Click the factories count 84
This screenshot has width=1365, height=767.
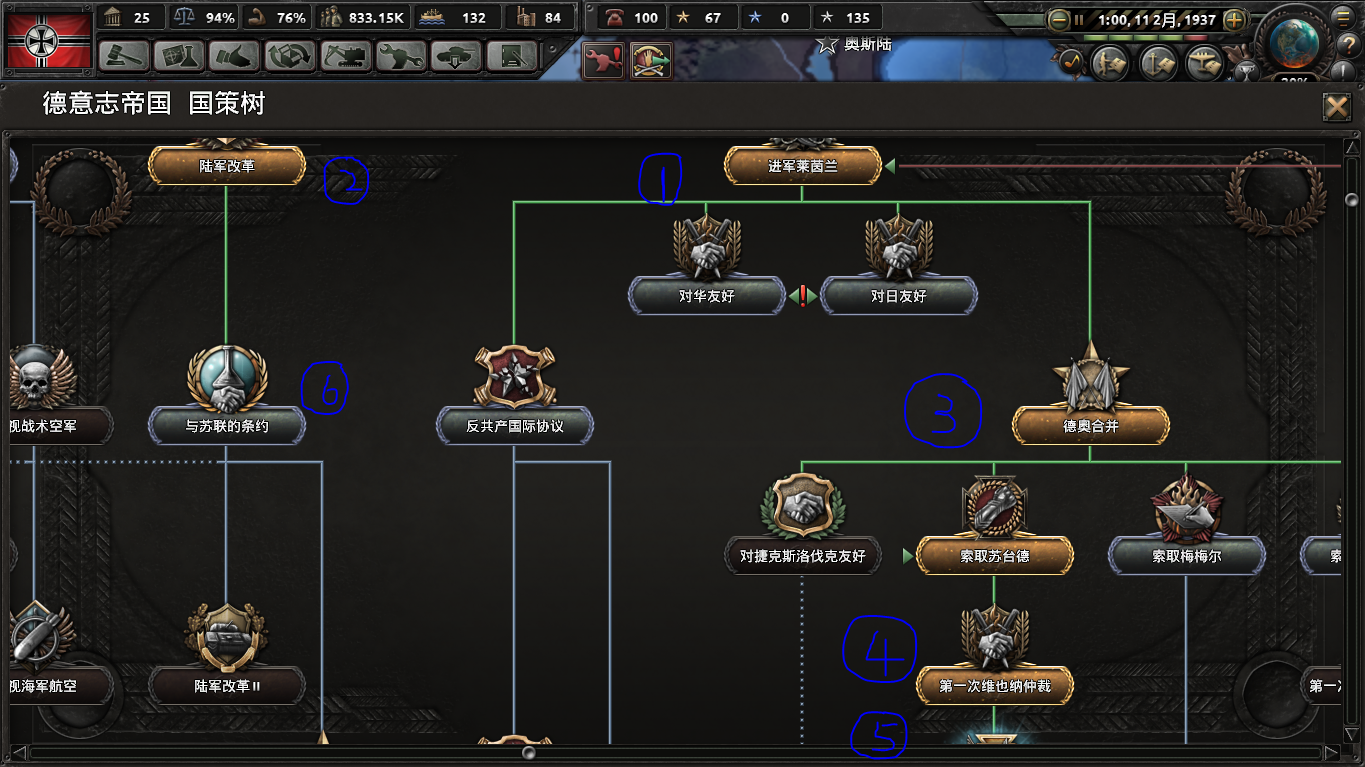pyautogui.click(x=541, y=17)
